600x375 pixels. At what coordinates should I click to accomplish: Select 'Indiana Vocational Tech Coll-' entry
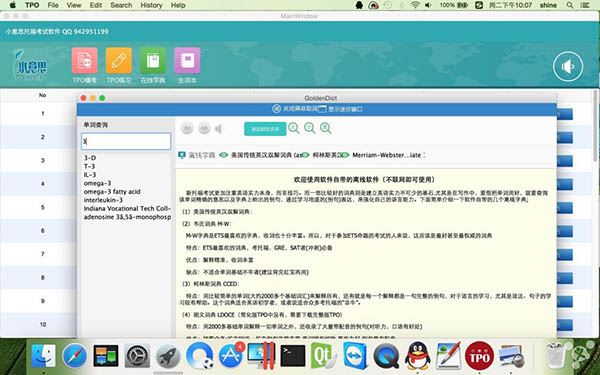click(127, 208)
